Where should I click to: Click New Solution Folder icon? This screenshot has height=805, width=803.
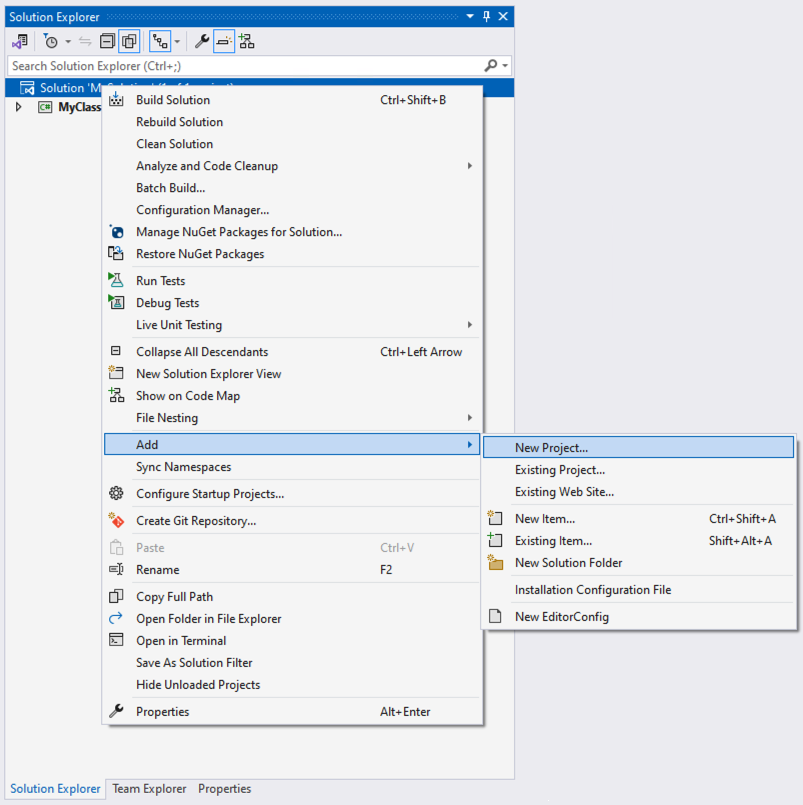[495, 562]
